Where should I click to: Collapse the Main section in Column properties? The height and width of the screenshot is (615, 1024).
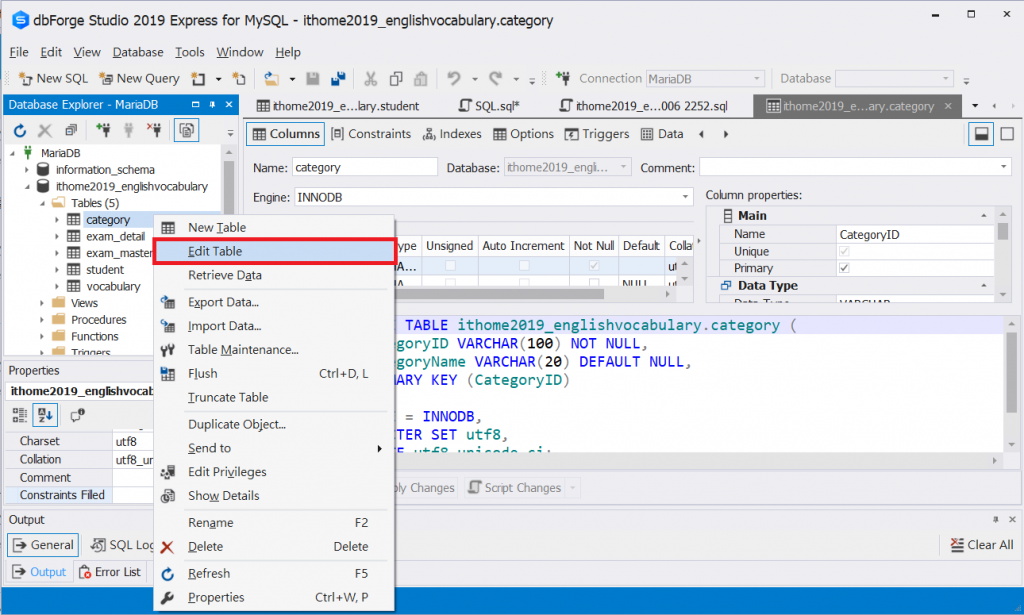[x=984, y=215]
